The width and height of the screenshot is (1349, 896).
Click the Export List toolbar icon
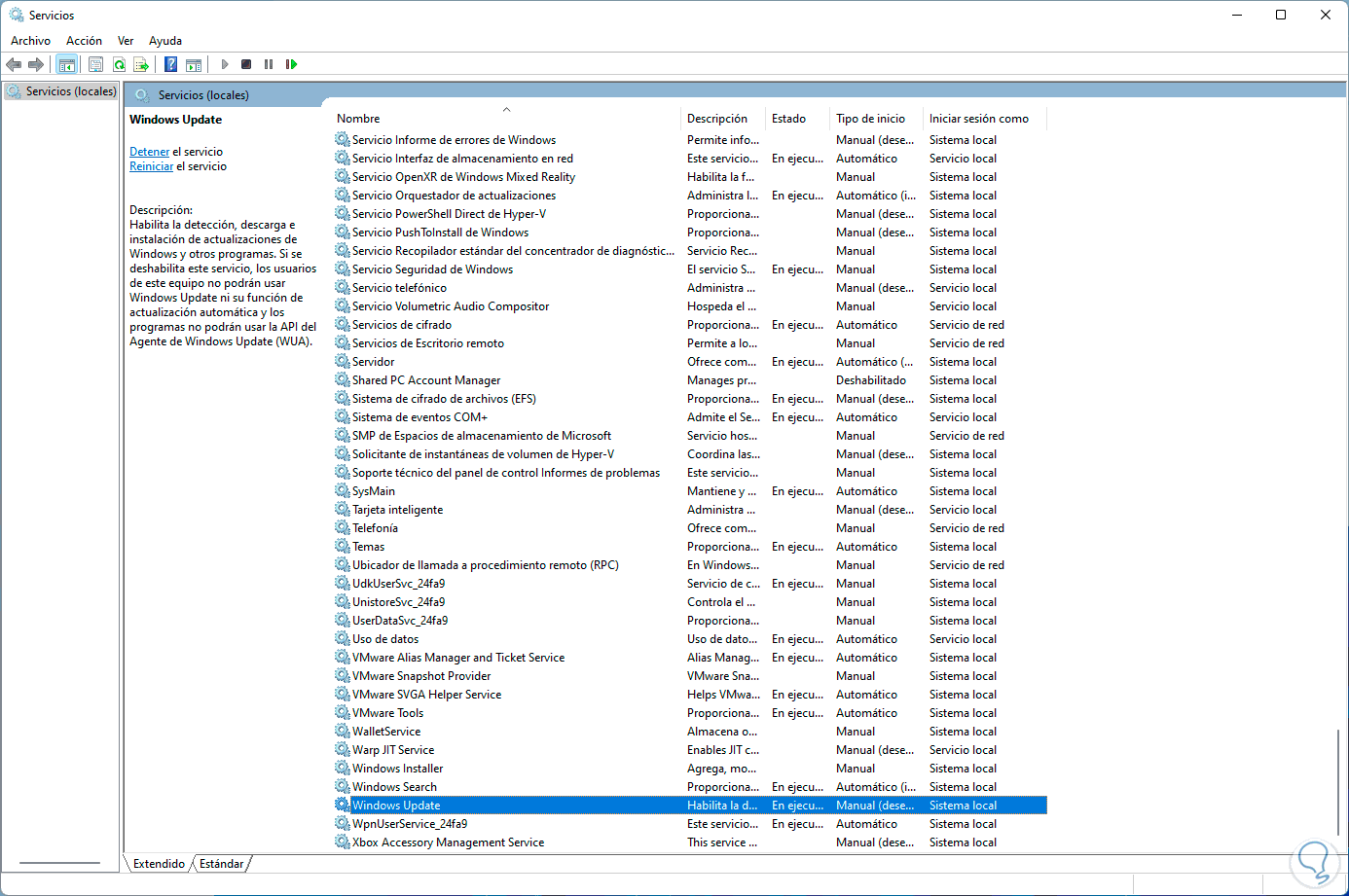pyautogui.click(x=141, y=64)
